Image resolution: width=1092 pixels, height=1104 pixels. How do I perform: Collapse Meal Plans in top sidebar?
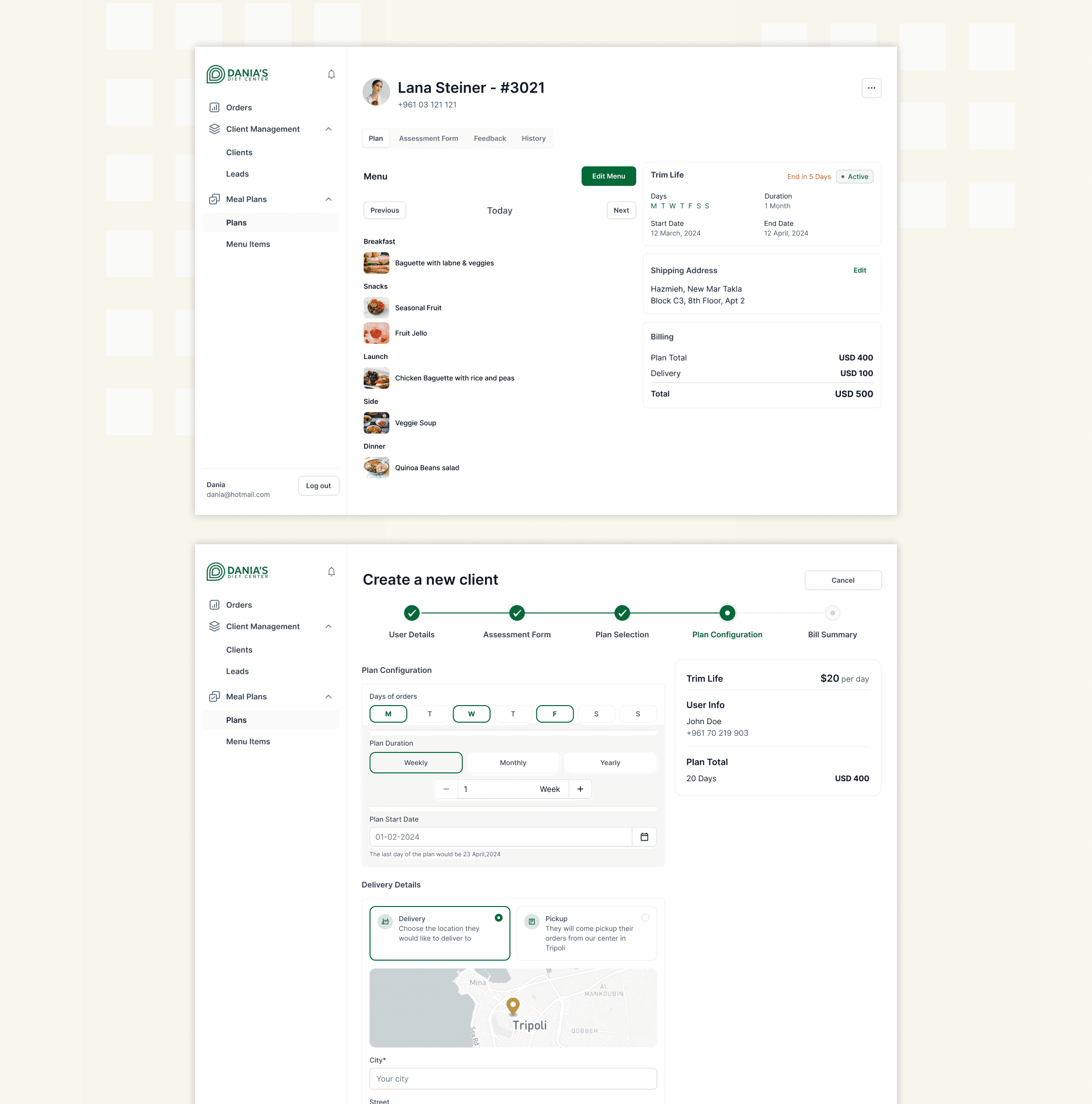(x=329, y=199)
